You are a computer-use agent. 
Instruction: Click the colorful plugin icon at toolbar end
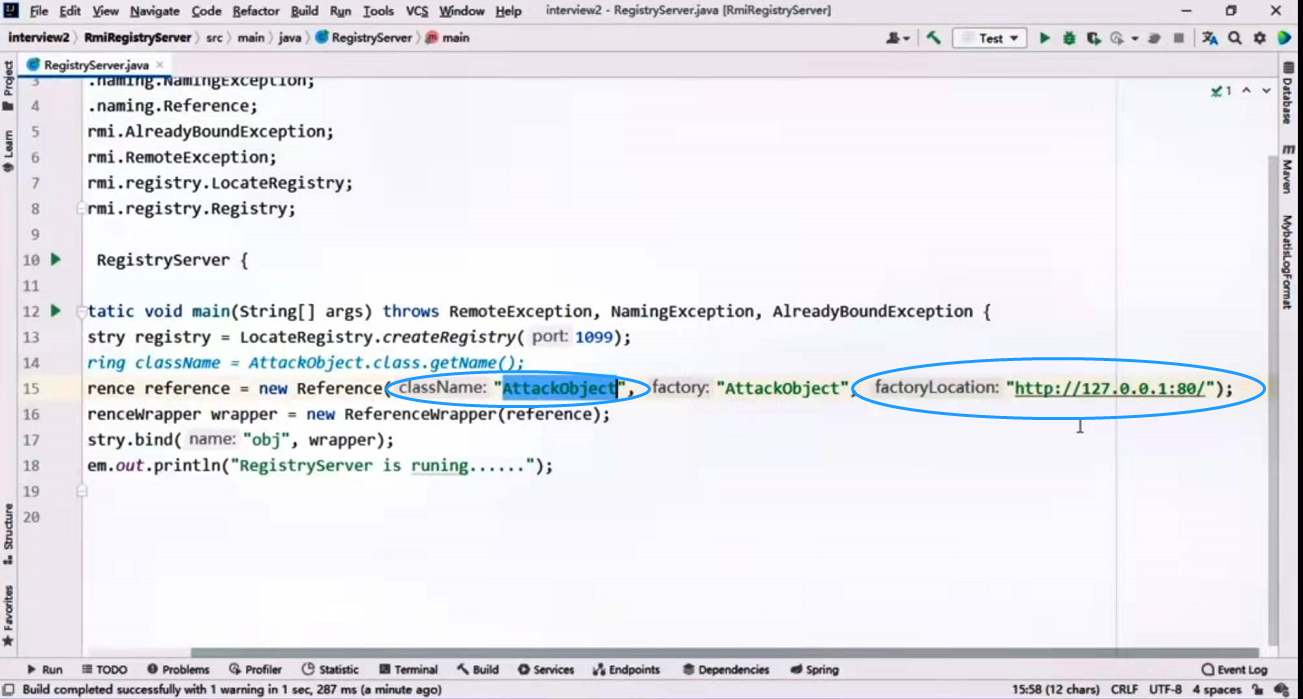[1283, 38]
